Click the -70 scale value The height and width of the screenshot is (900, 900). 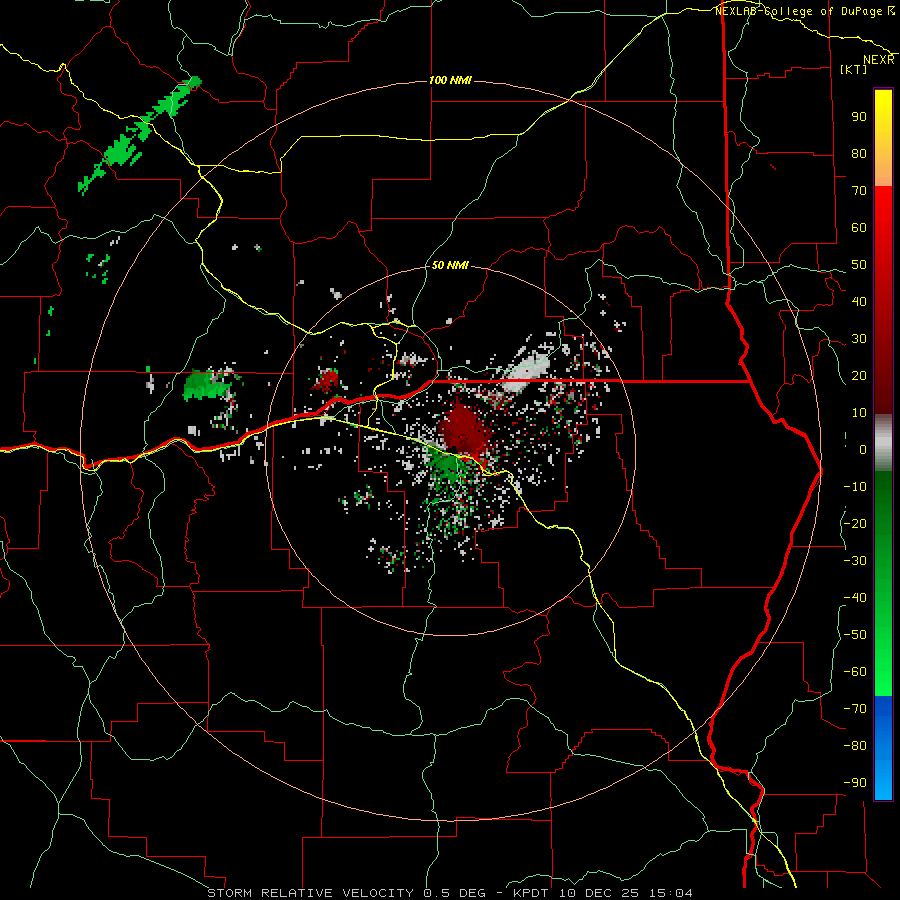pos(855,708)
